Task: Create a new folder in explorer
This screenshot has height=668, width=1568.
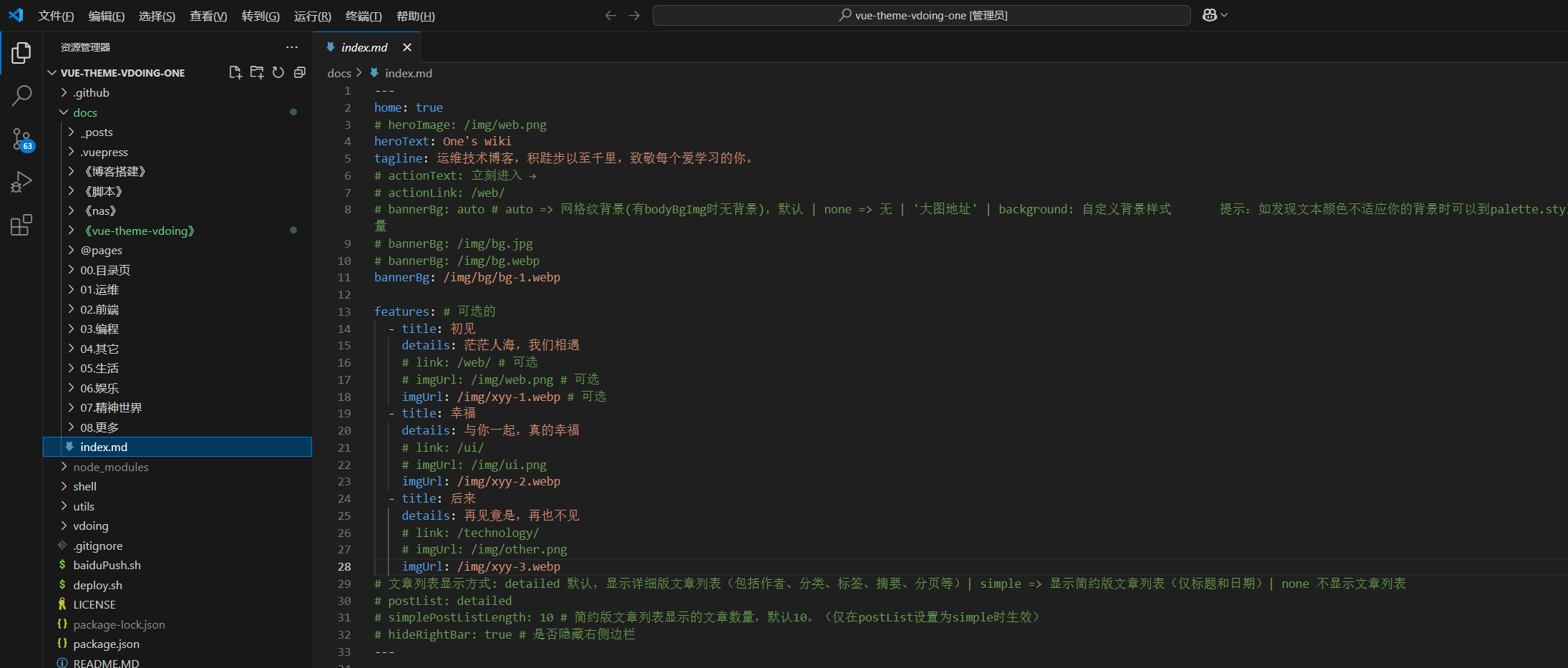Action: (257, 72)
